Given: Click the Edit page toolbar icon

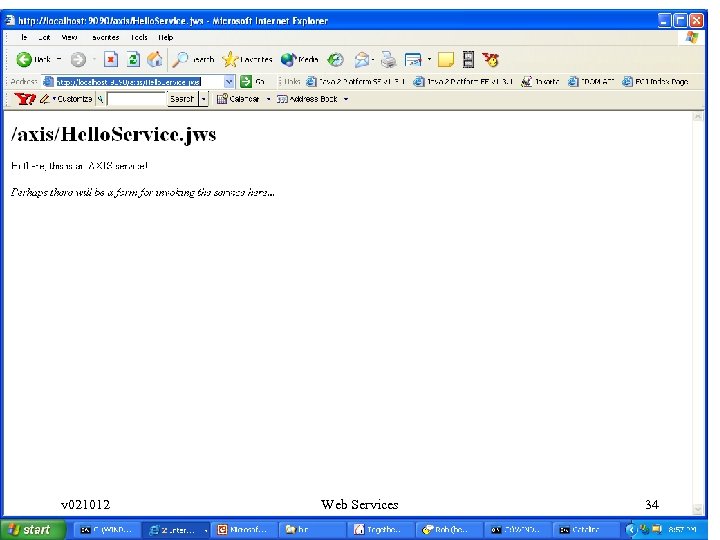Looking at the screenshot, I should (413, 59).
